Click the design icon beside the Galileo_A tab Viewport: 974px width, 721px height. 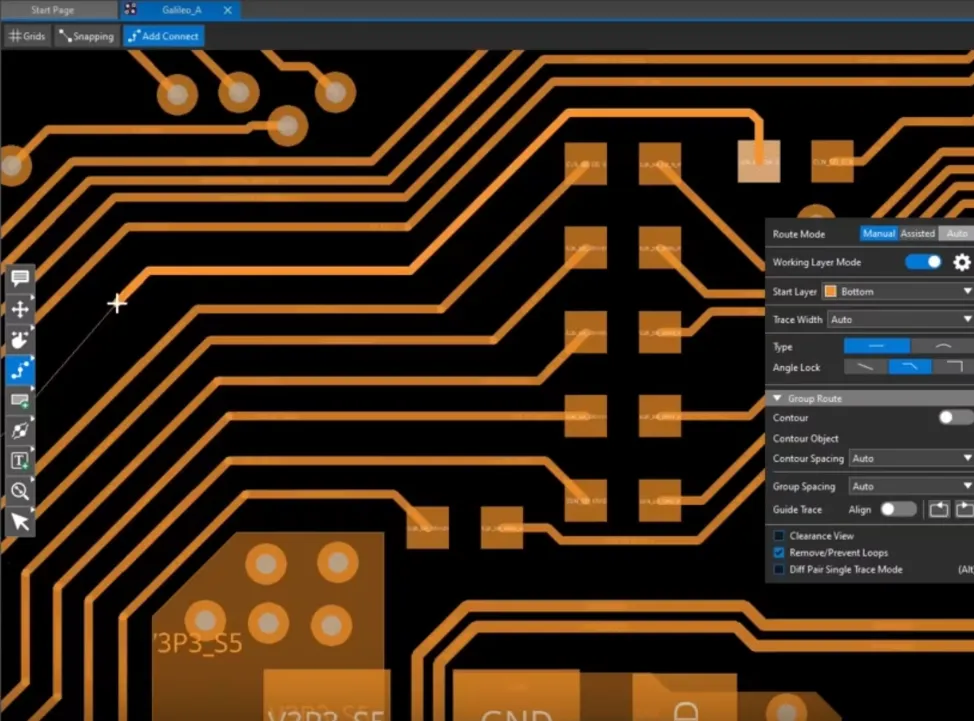(x=130, y=9)
